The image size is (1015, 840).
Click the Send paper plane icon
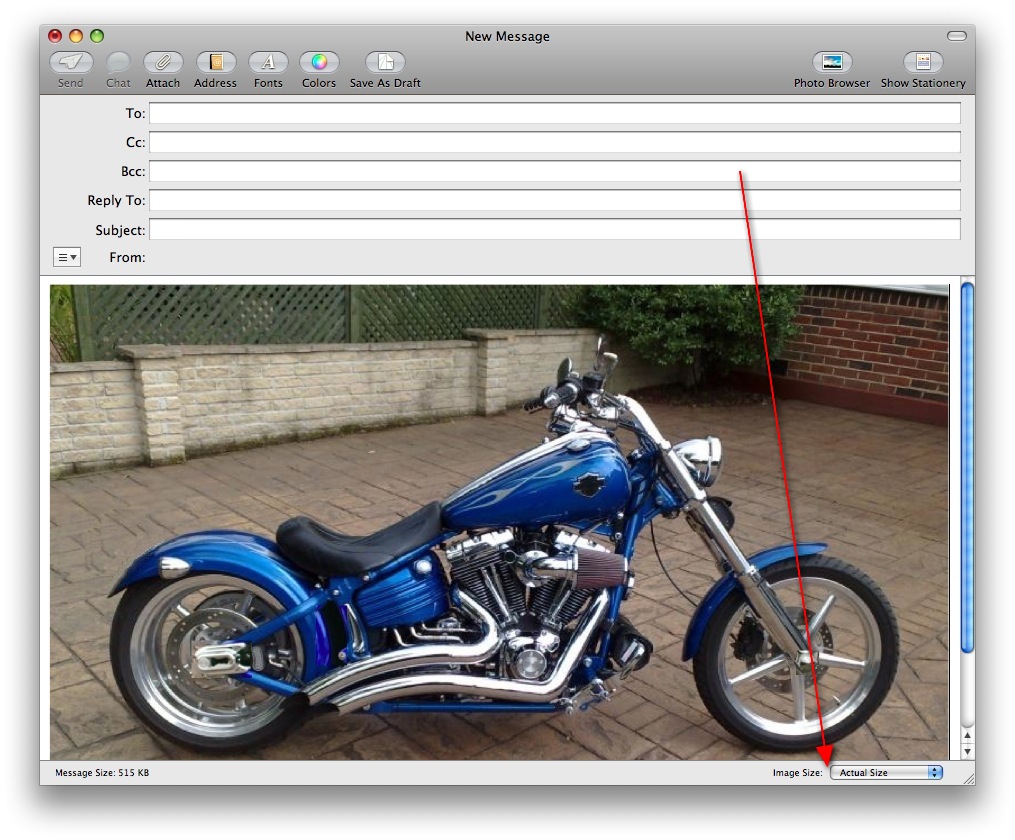(71, 62)
